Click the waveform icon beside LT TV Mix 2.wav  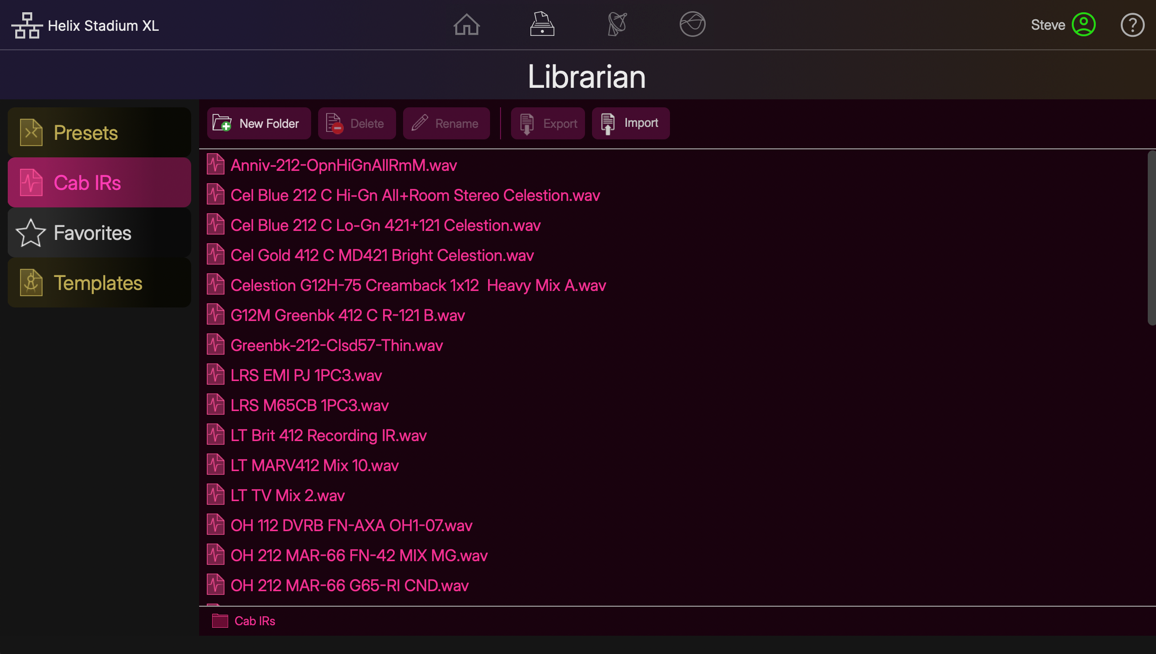[x=215, y=495]
